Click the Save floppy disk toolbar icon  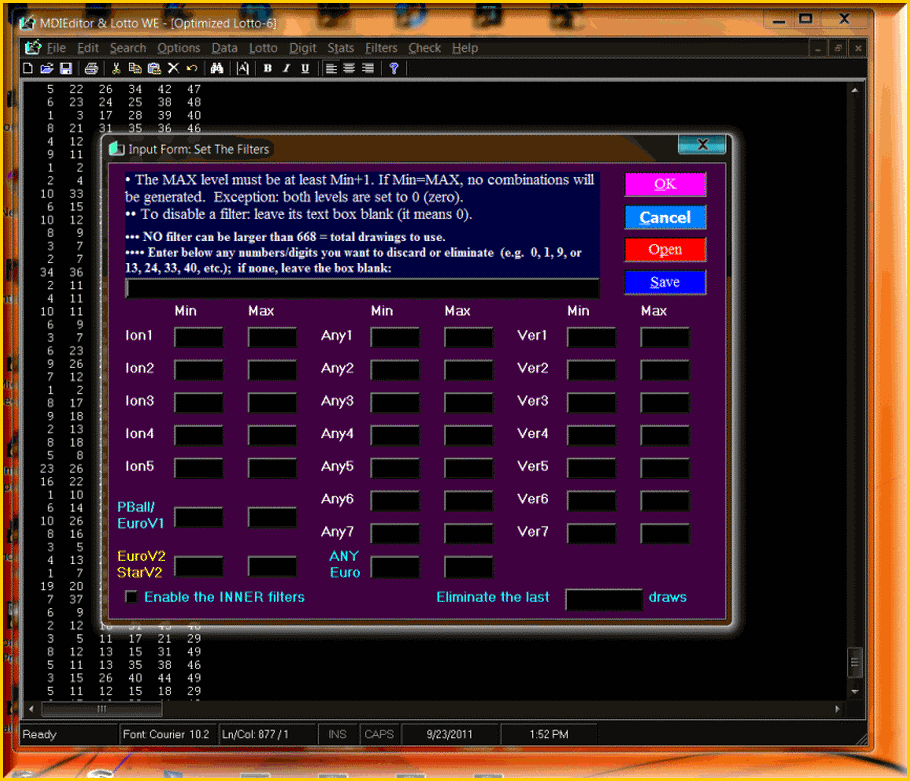pyautogui.click(x=65, y=68)
